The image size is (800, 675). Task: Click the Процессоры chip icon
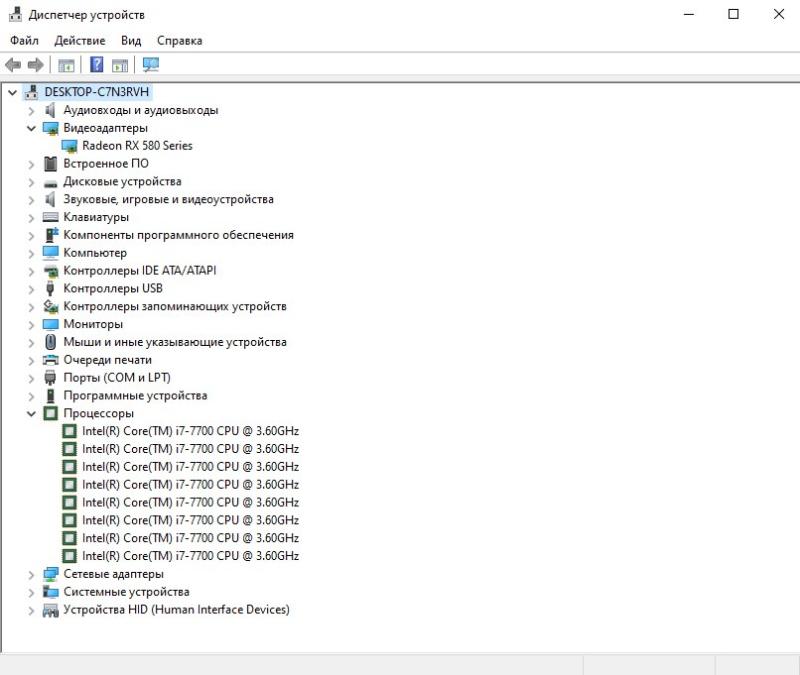tap(50, 413)
